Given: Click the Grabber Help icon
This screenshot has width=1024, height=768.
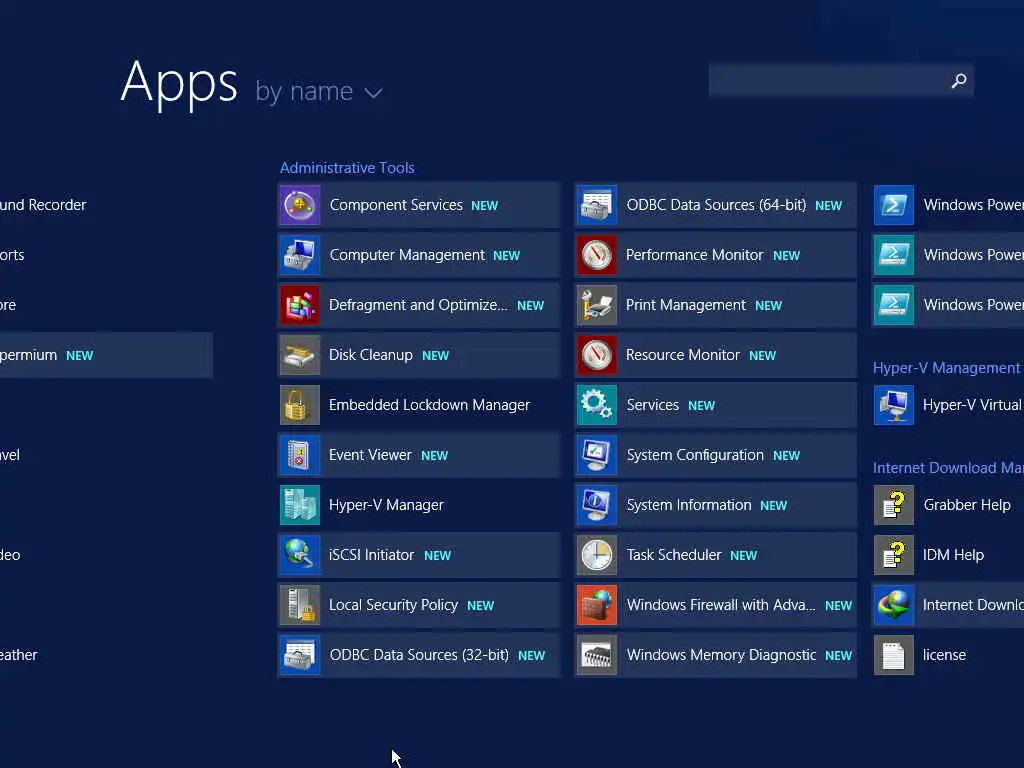Looking at the screenshot, I should coord(894,505).
